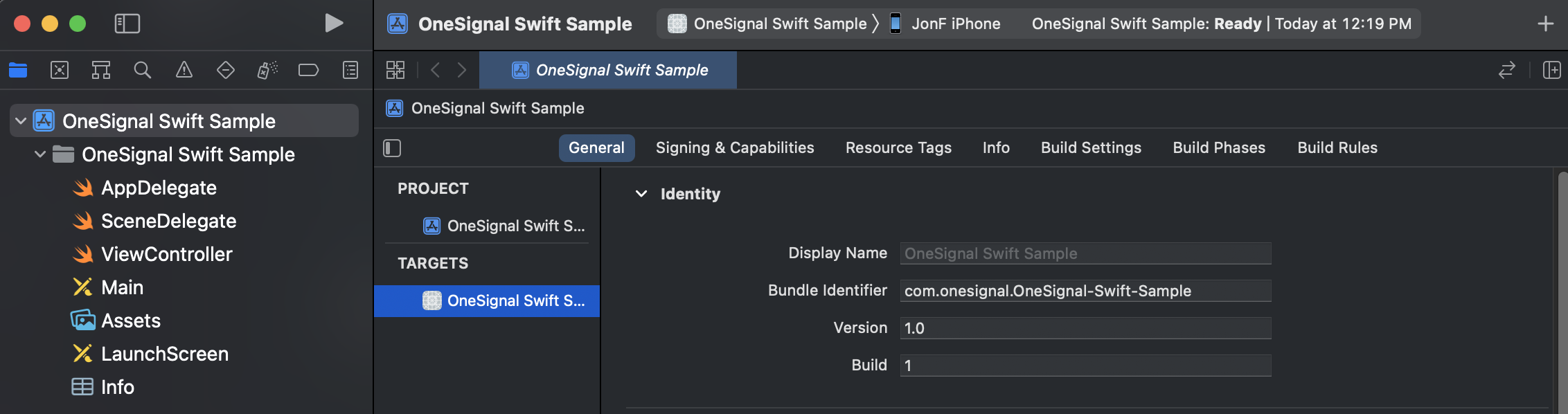Hide the project and targets list

tap(392, 148)
